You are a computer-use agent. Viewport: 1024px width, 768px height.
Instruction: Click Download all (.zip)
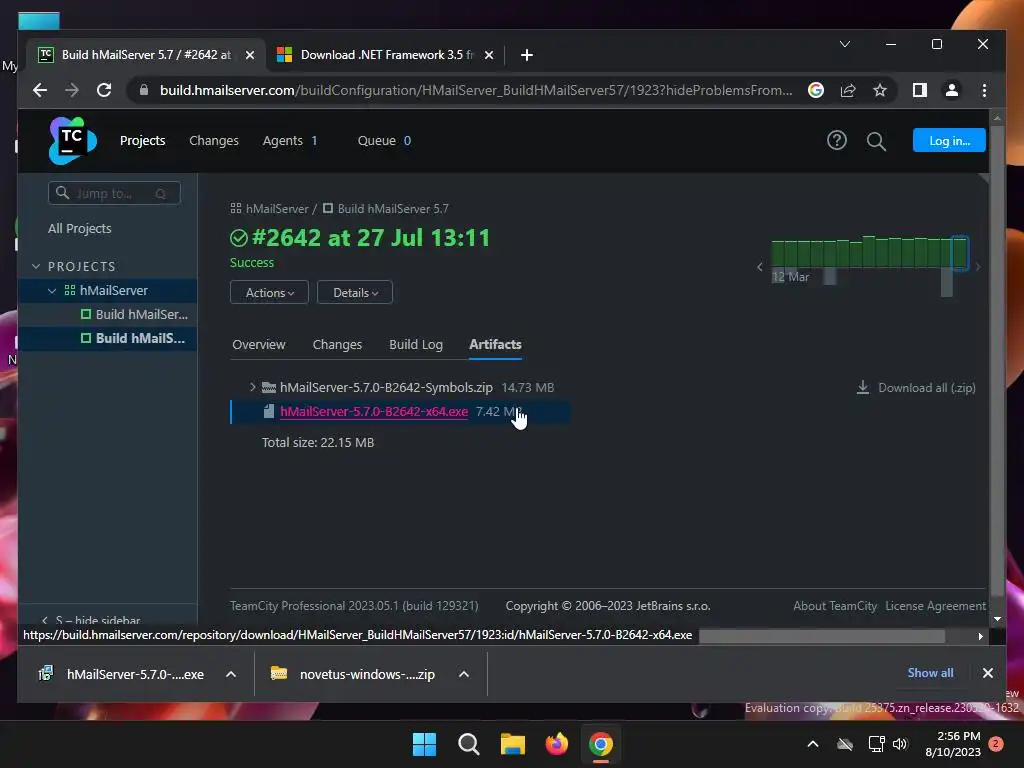click(x=927, y=387)
